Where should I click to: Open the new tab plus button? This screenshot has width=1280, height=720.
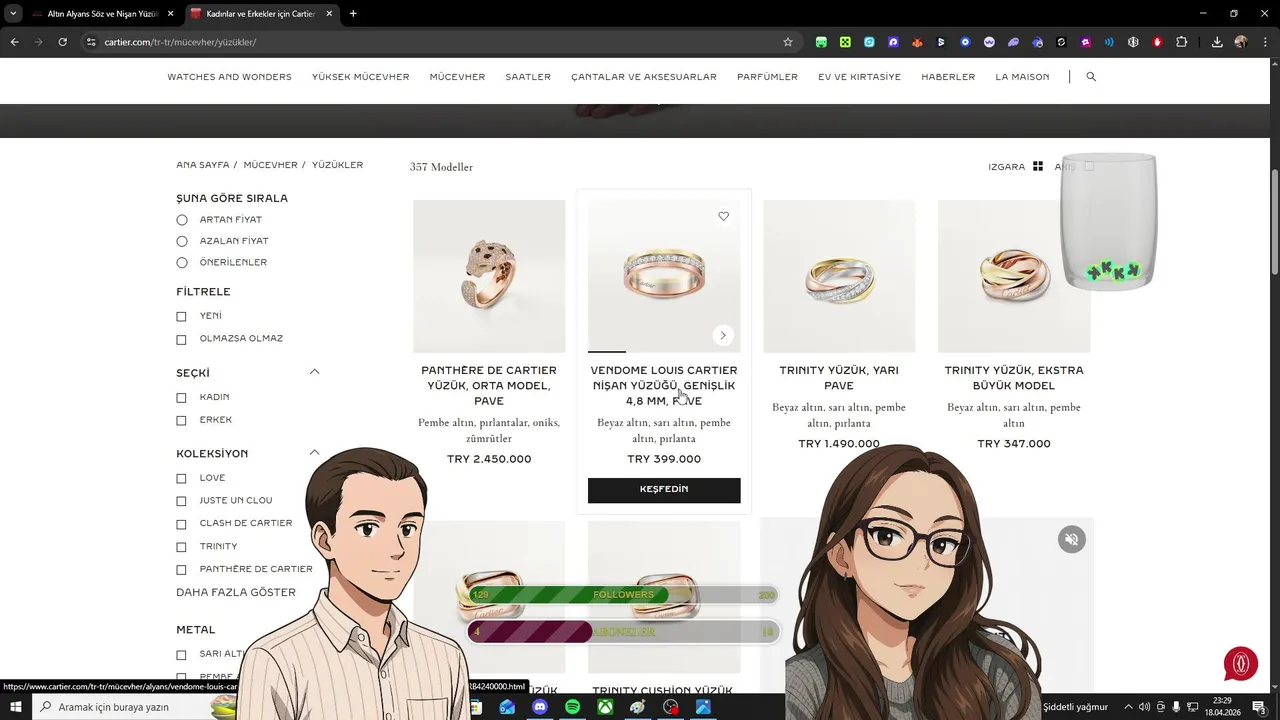[353, 14]
